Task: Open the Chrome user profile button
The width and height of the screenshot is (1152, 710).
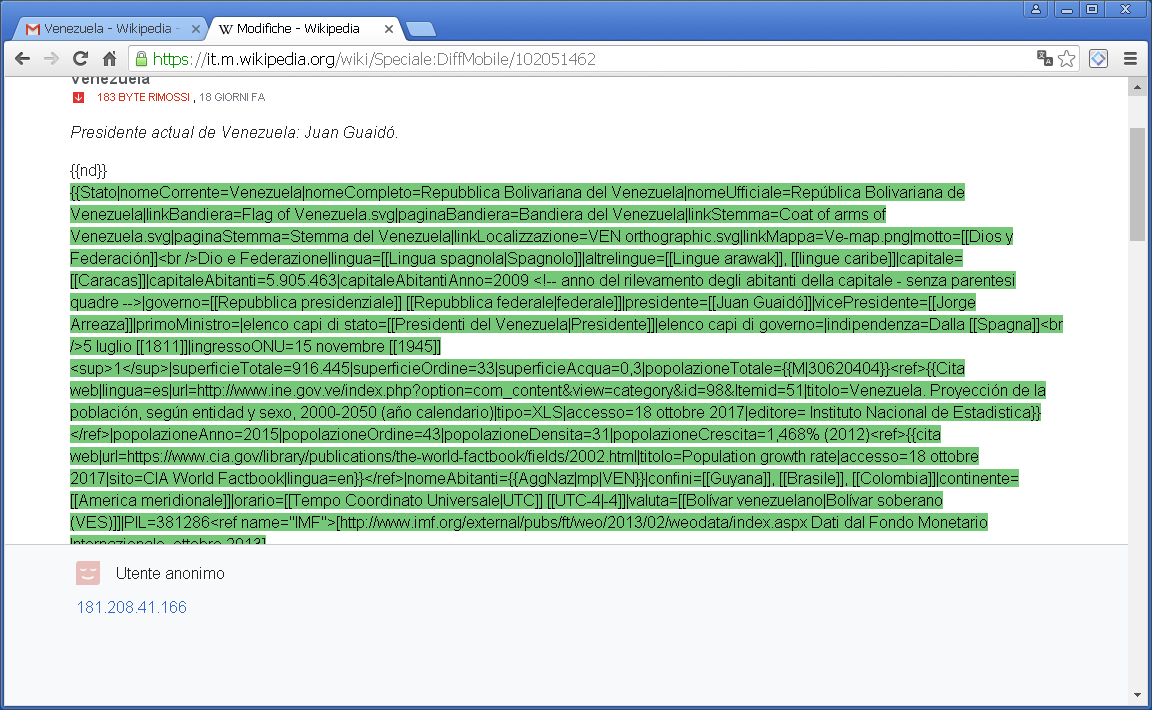Action: (x=1035, y=9)
